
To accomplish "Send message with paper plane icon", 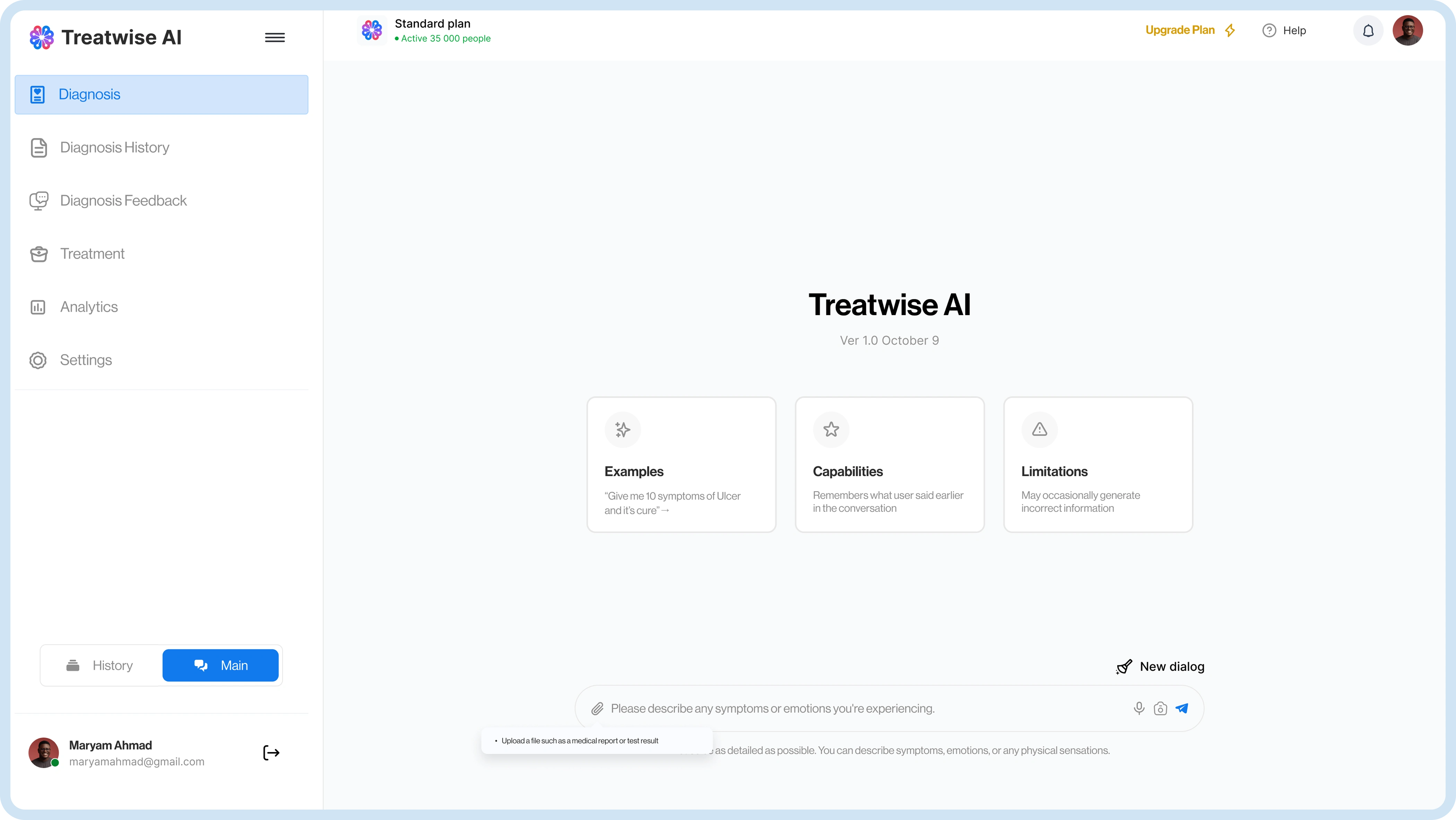I will [x=1182, y=708].
